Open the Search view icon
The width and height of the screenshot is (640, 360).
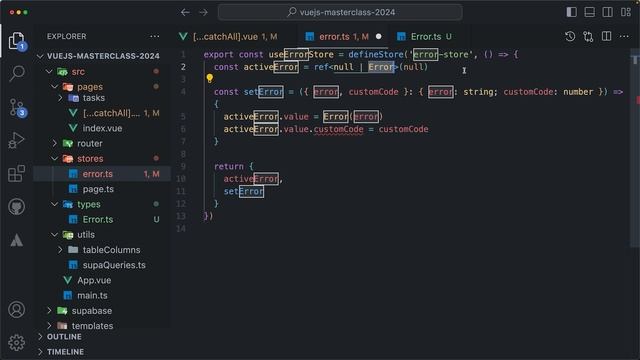tap(17, 73)
